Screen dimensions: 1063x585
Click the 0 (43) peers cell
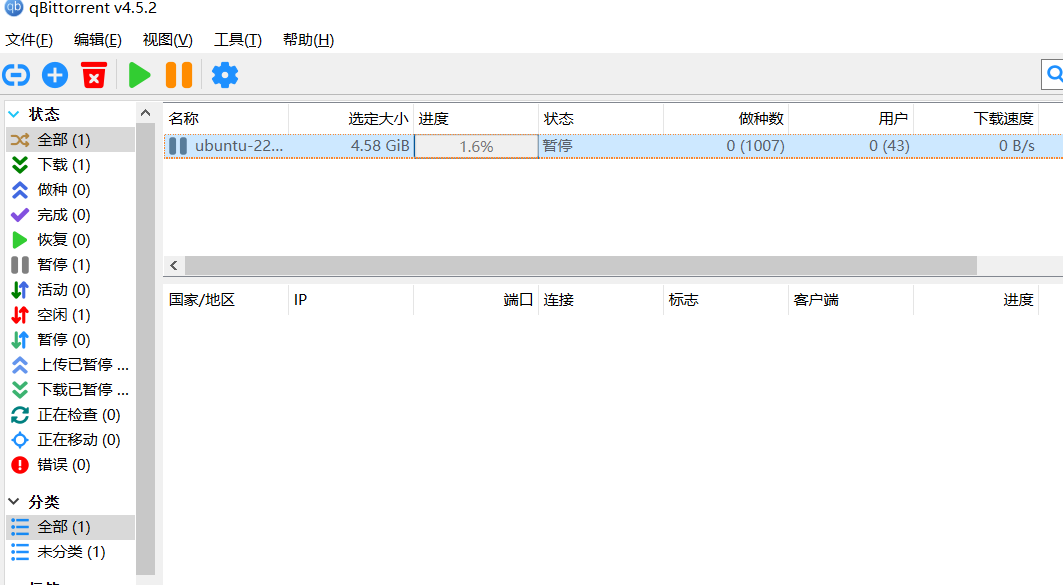click(851, 146)
